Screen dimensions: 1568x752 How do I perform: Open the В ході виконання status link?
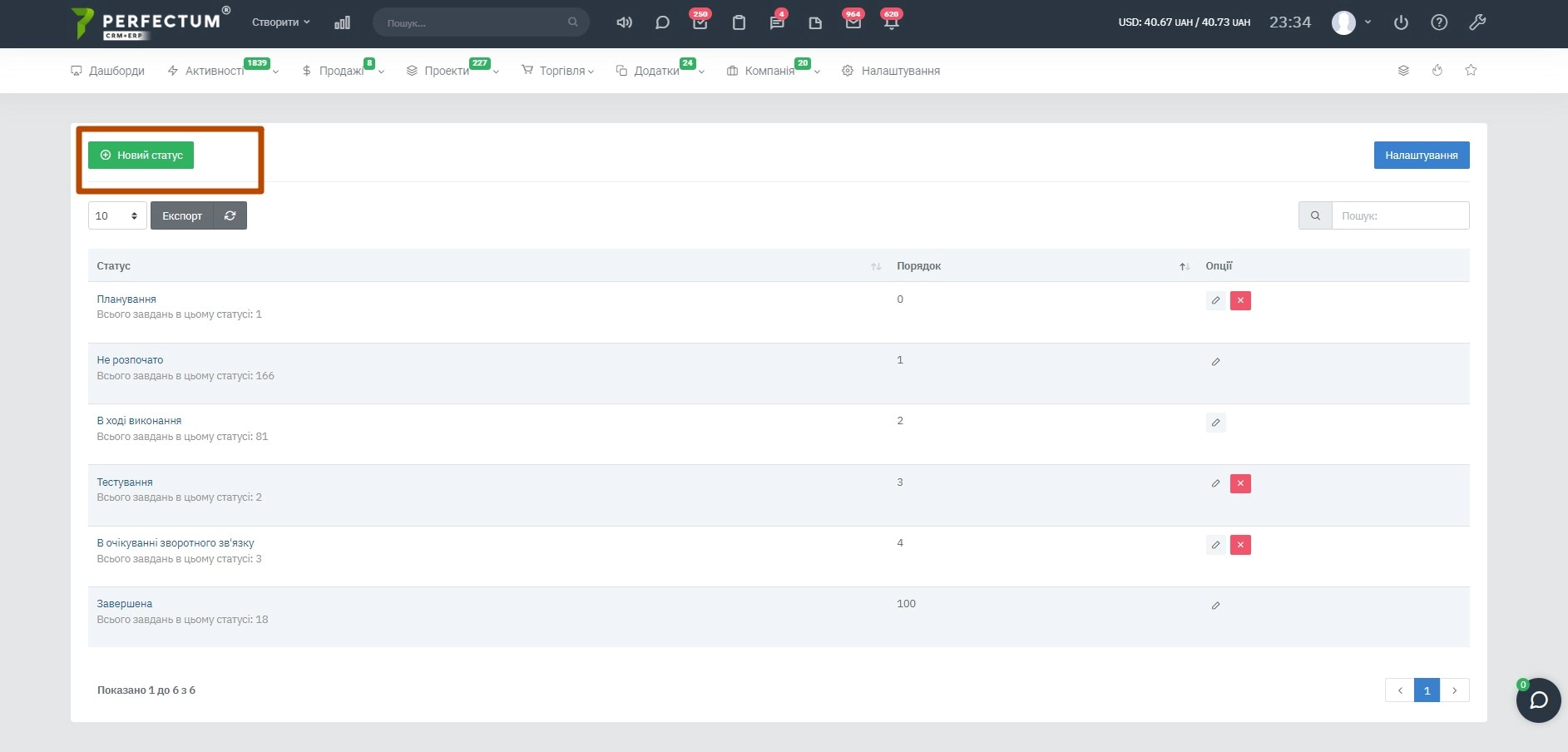pyautogui.click(x=139, y=421)
